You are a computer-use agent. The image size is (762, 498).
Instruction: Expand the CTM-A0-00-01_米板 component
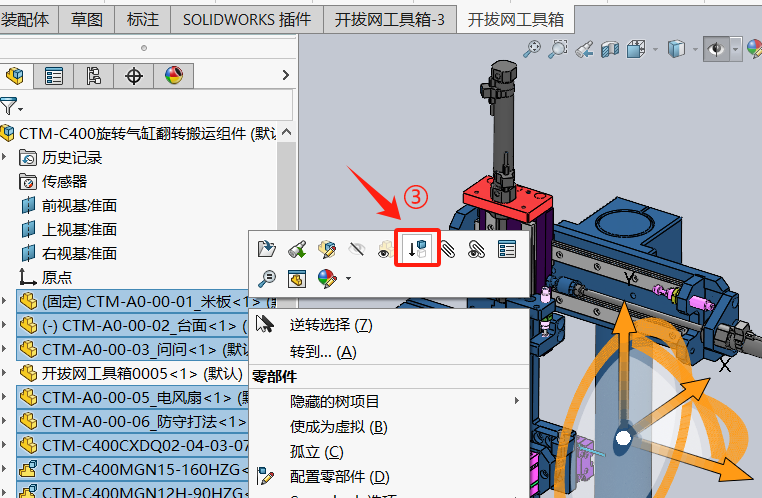coord(4,301)
